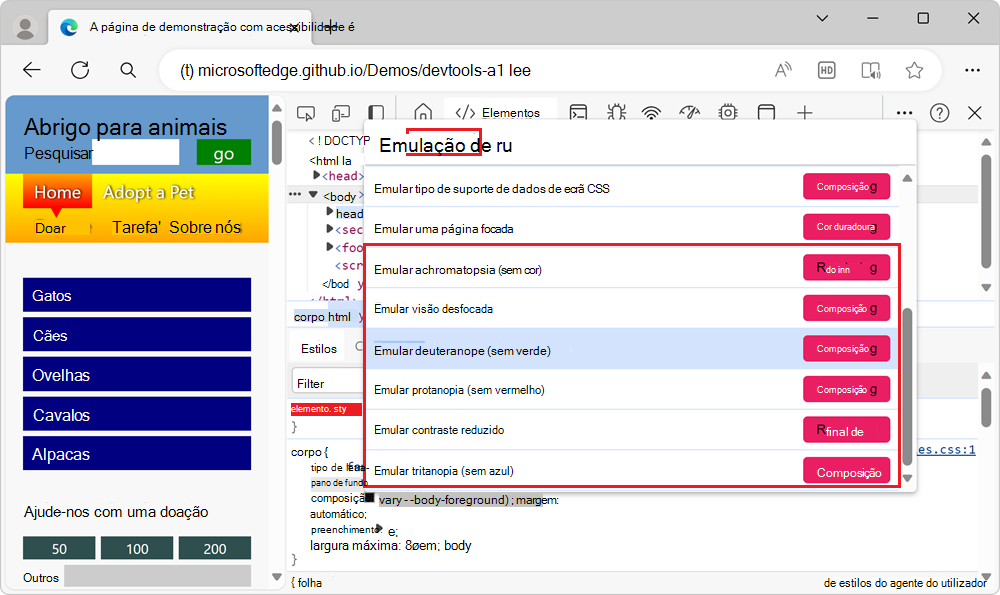The width and height of the screenshot is (1000, 595).
Task: Add page to favorites with star icon
Action: (915, 70)
